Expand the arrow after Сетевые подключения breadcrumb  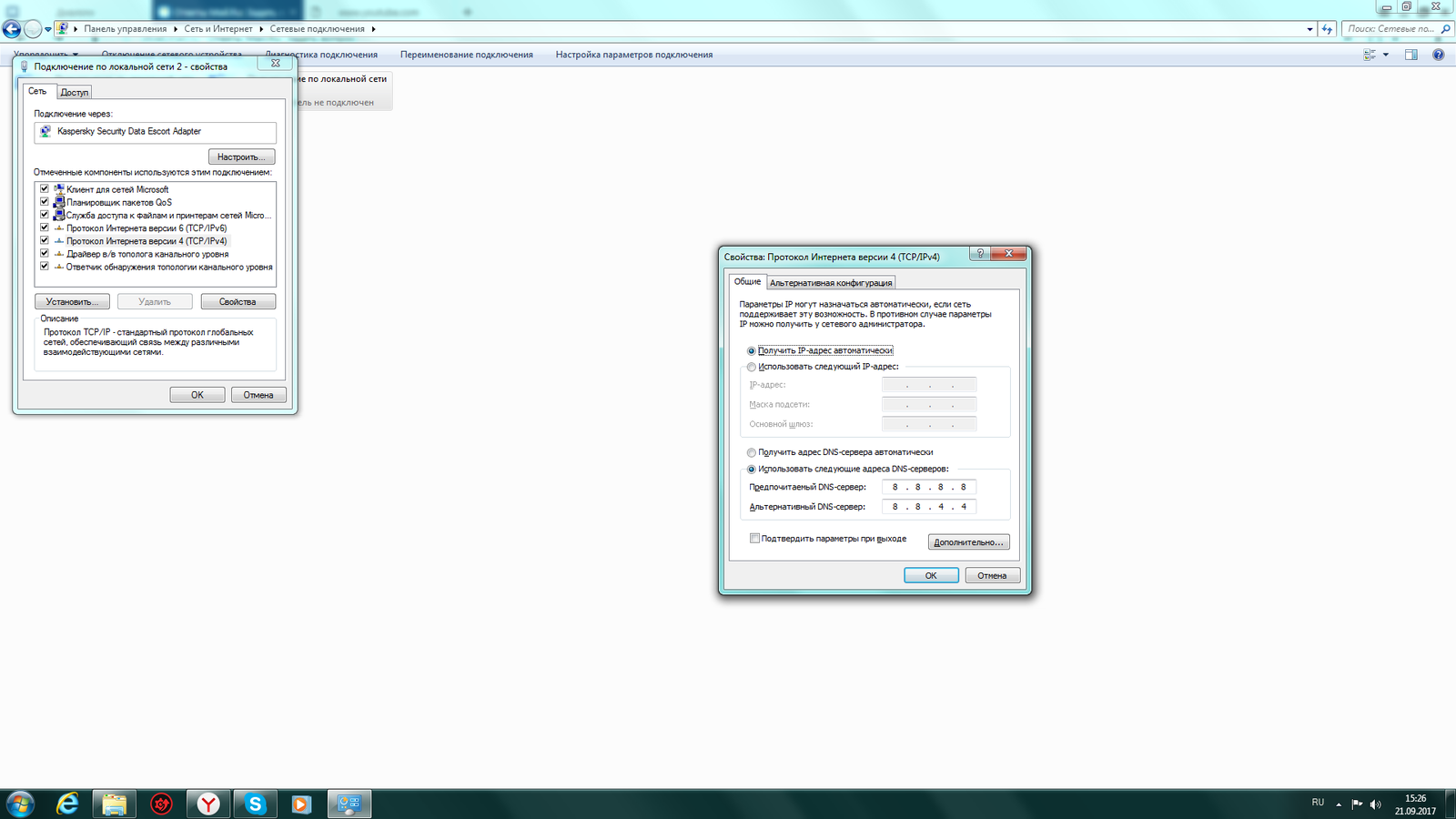[x=373, y=29]
